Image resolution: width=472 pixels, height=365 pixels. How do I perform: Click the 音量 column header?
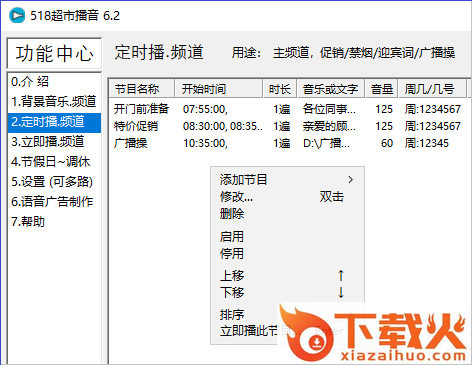pyautogui.click(x=382, y=89)
